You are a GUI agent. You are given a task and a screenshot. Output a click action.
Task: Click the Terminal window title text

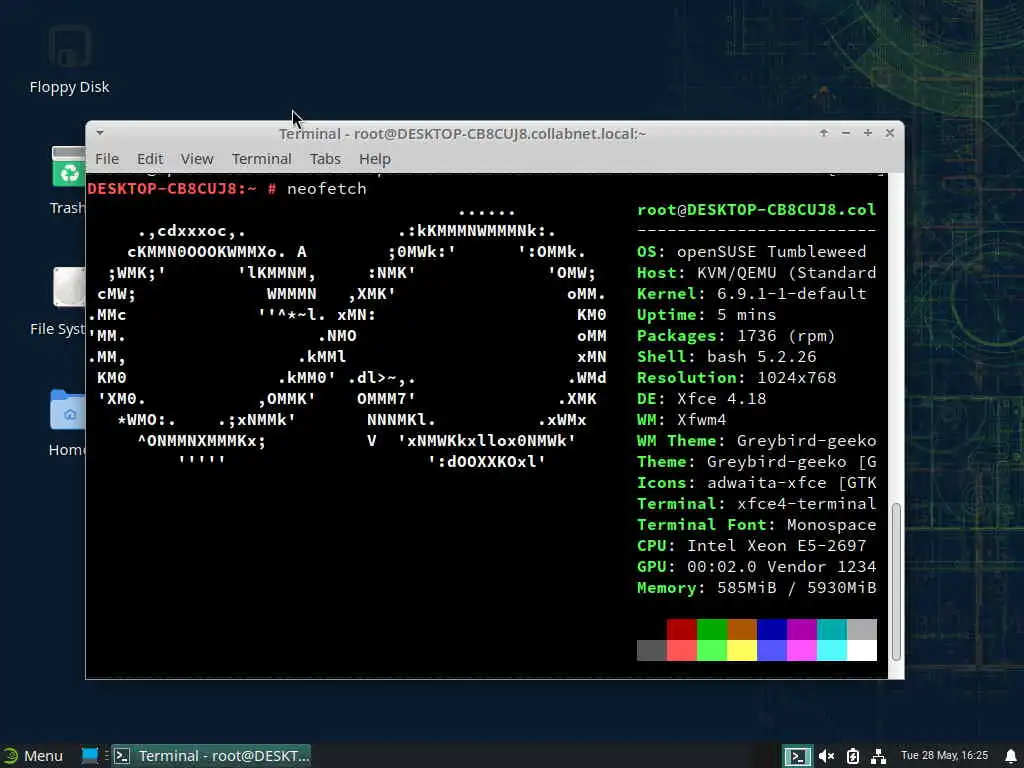(462, 134)
